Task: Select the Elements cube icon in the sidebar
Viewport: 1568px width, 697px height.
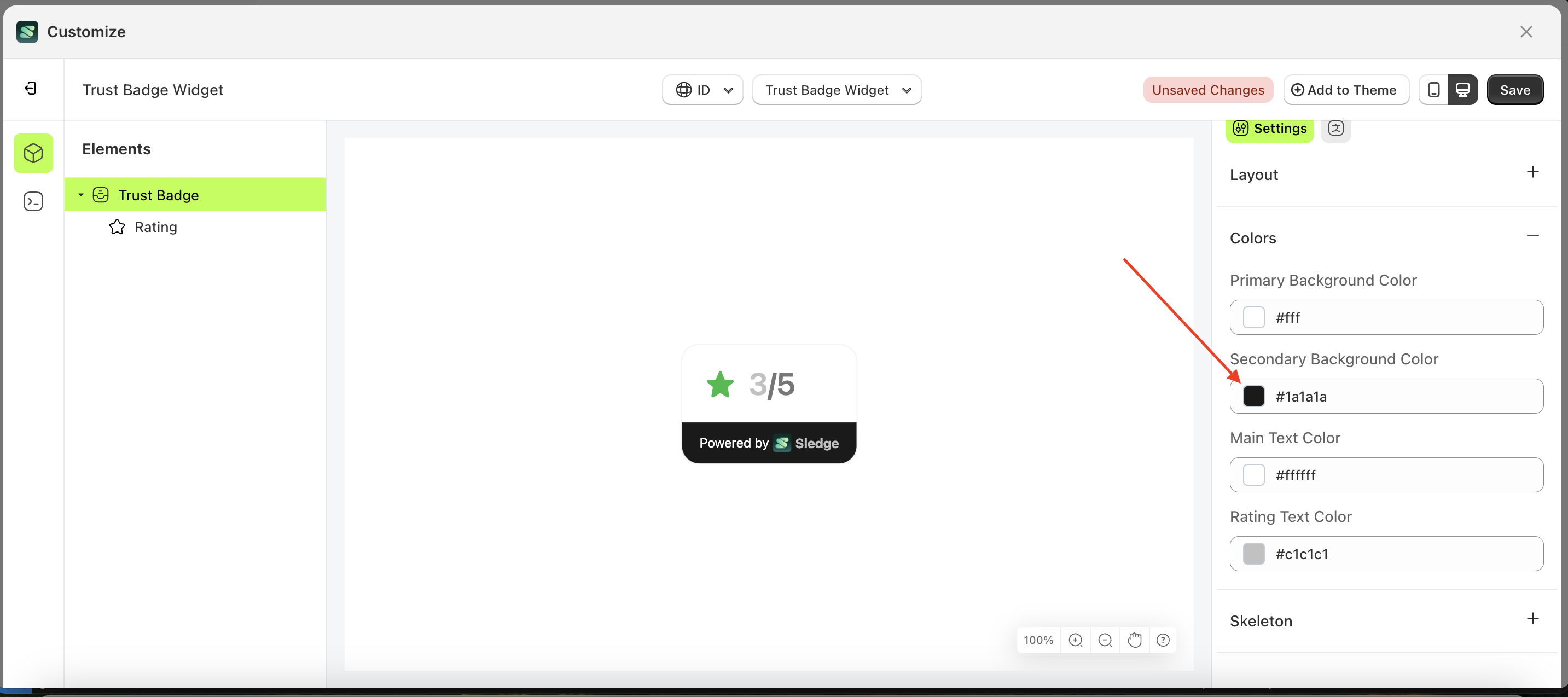Action: [33, 153]
